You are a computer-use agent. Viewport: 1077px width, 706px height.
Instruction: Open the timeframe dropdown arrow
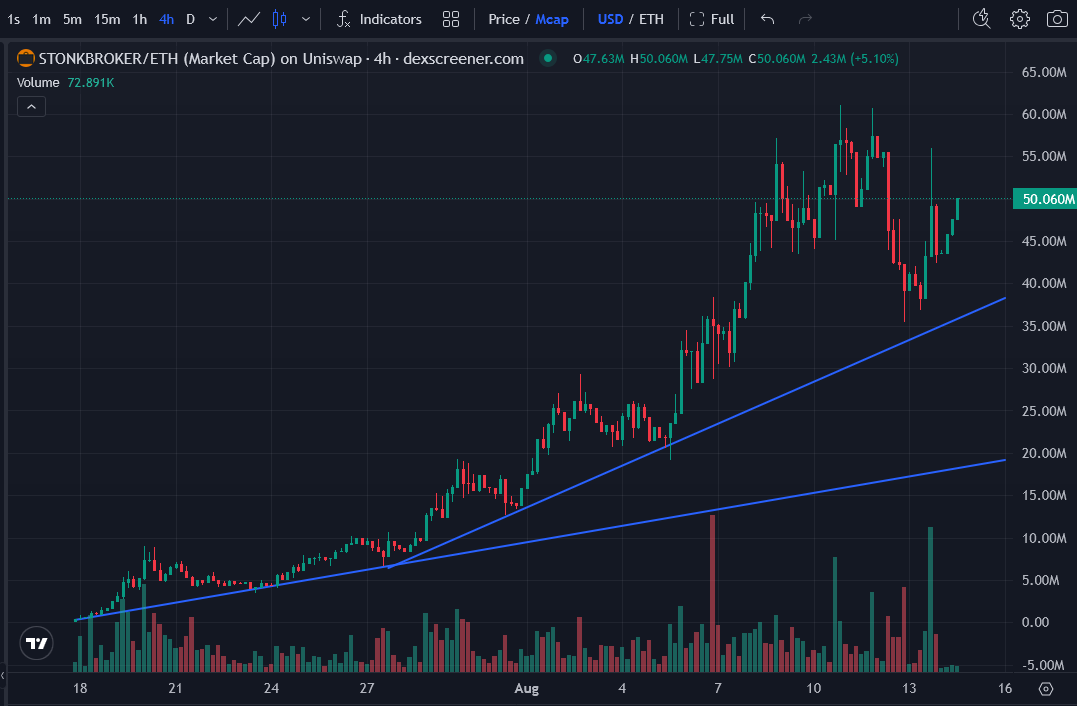(x=213, y=19)
